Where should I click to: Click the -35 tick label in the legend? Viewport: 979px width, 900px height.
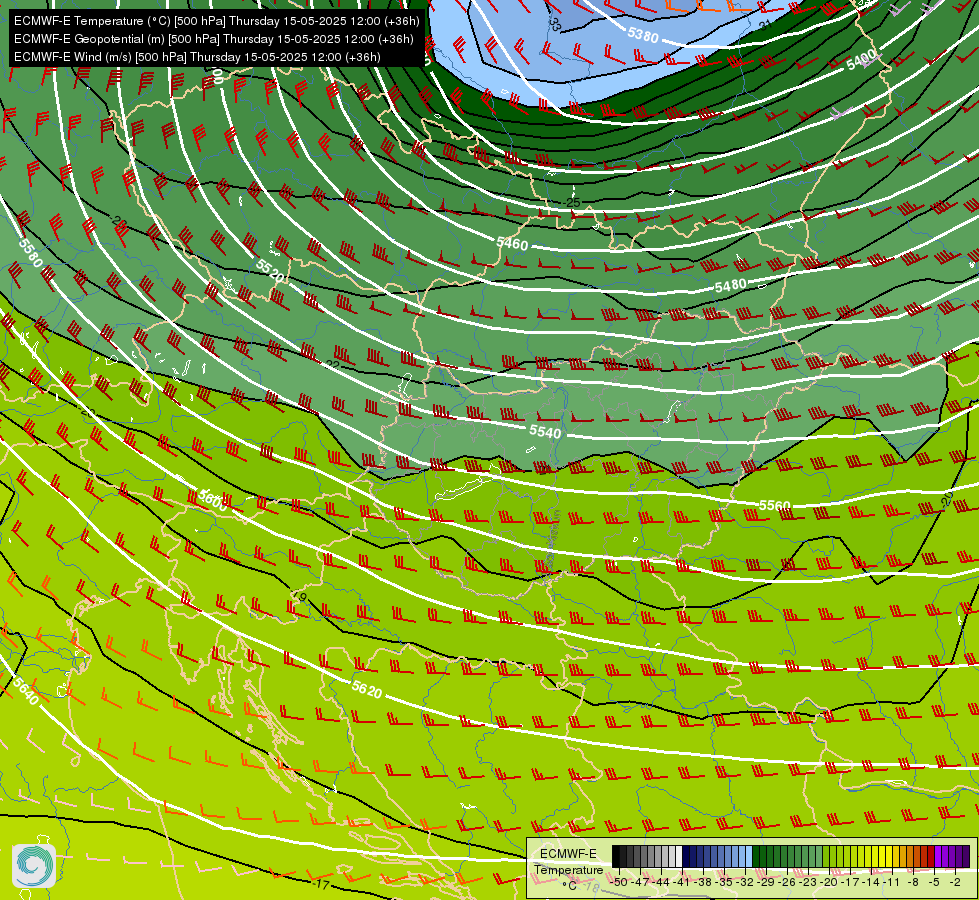[x=725, y=882]
